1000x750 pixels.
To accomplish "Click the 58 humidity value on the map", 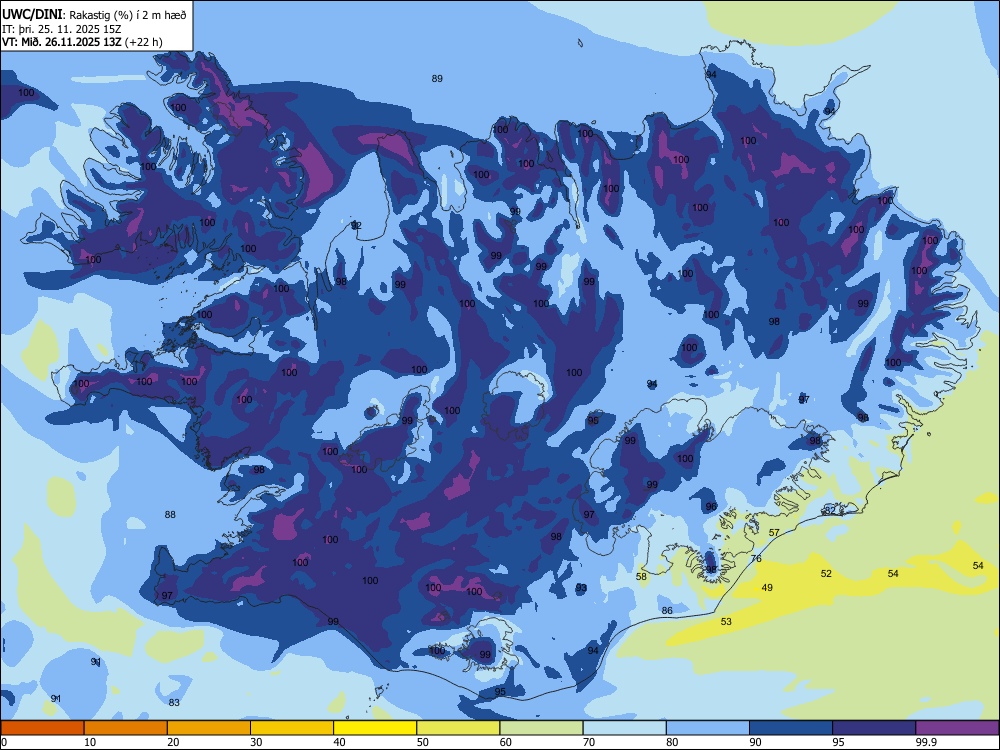I will 642,577.
